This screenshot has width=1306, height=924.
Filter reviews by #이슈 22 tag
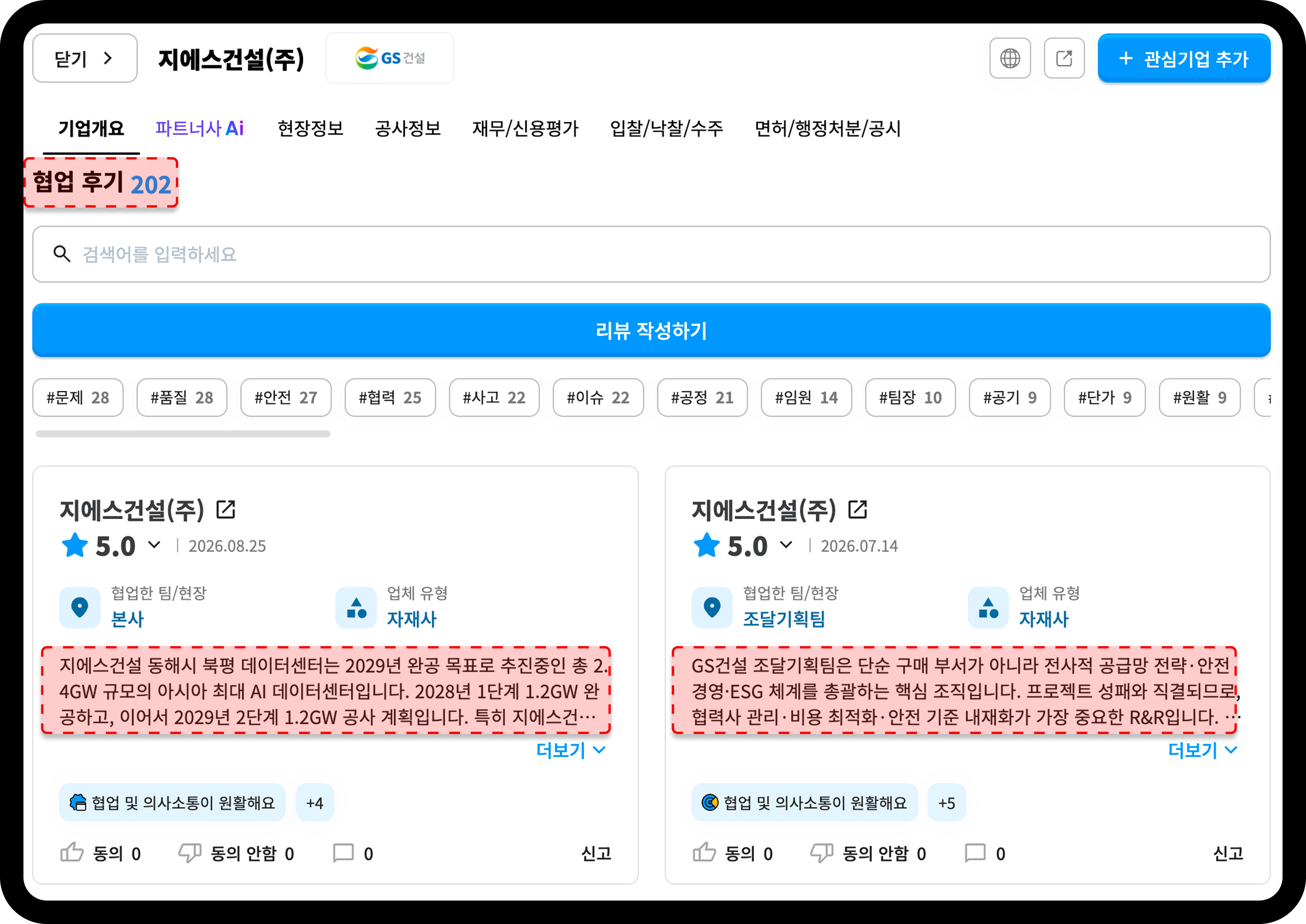coord(598,398)
